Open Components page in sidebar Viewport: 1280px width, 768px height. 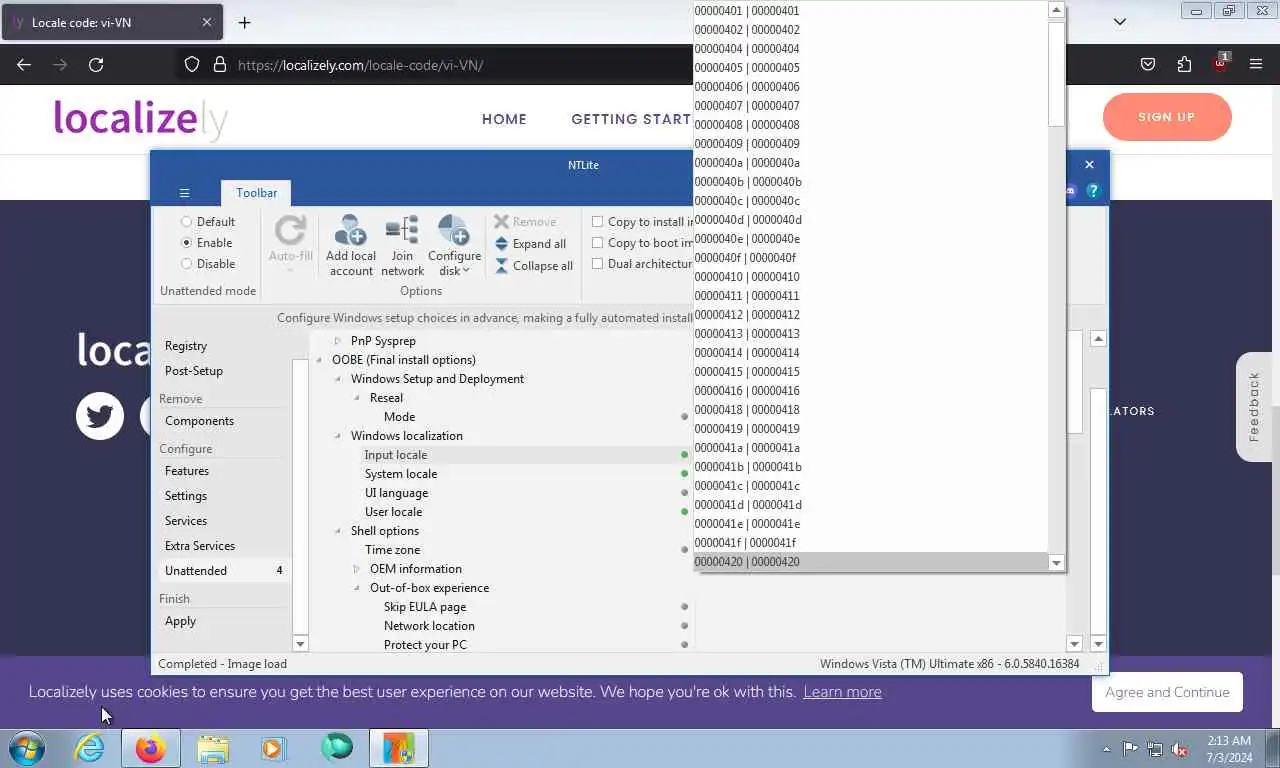pyautogui.click(x=199, y=421)
